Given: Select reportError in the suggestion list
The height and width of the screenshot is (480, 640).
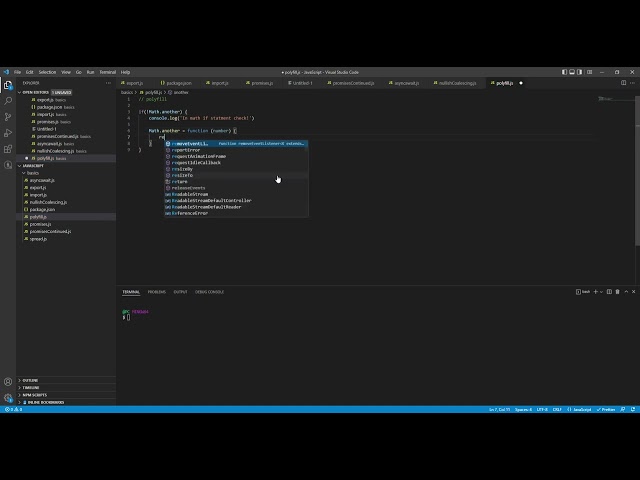Looking at the screenshot, I should pos(236,150).
